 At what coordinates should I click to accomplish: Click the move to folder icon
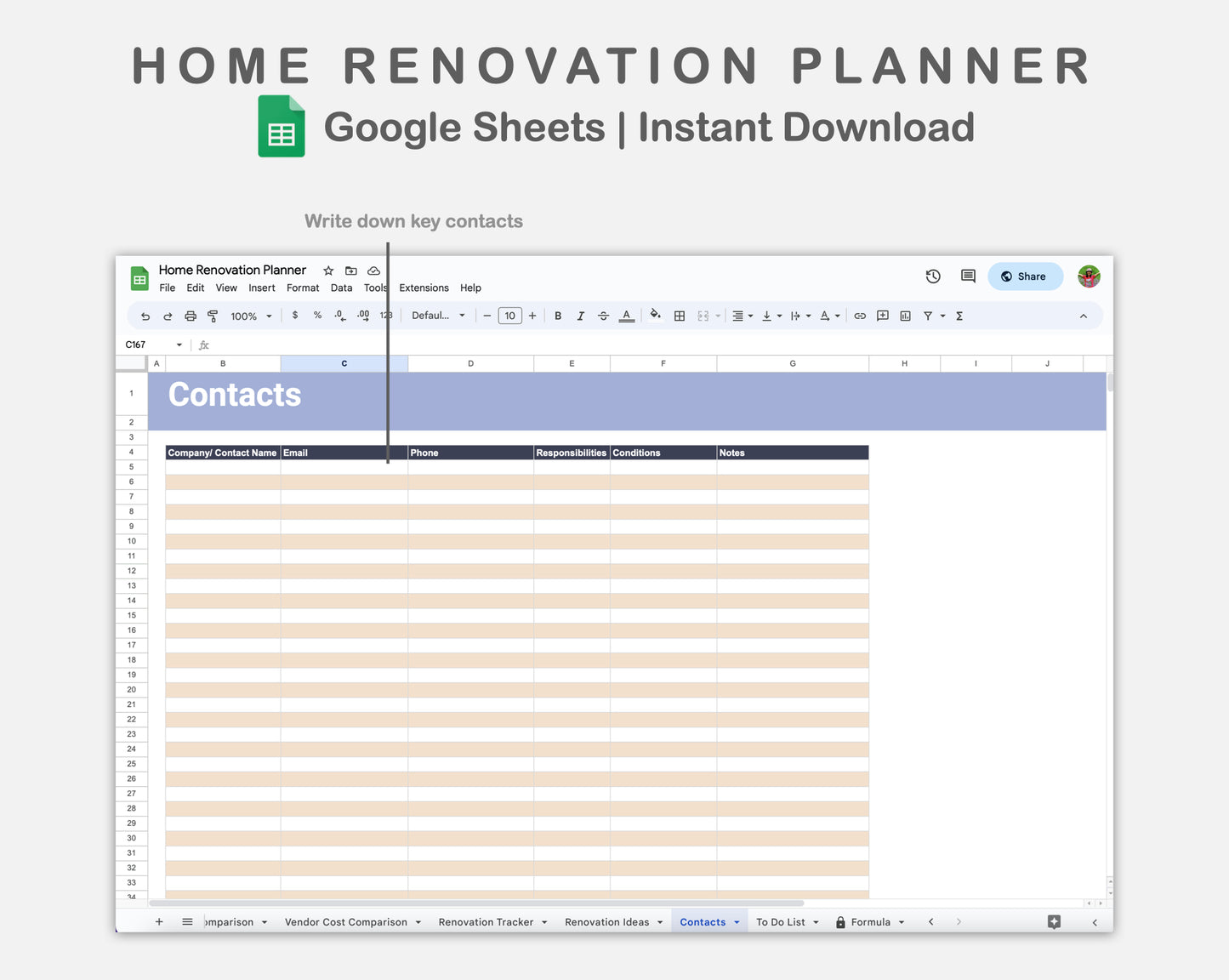tap(350, 271)
